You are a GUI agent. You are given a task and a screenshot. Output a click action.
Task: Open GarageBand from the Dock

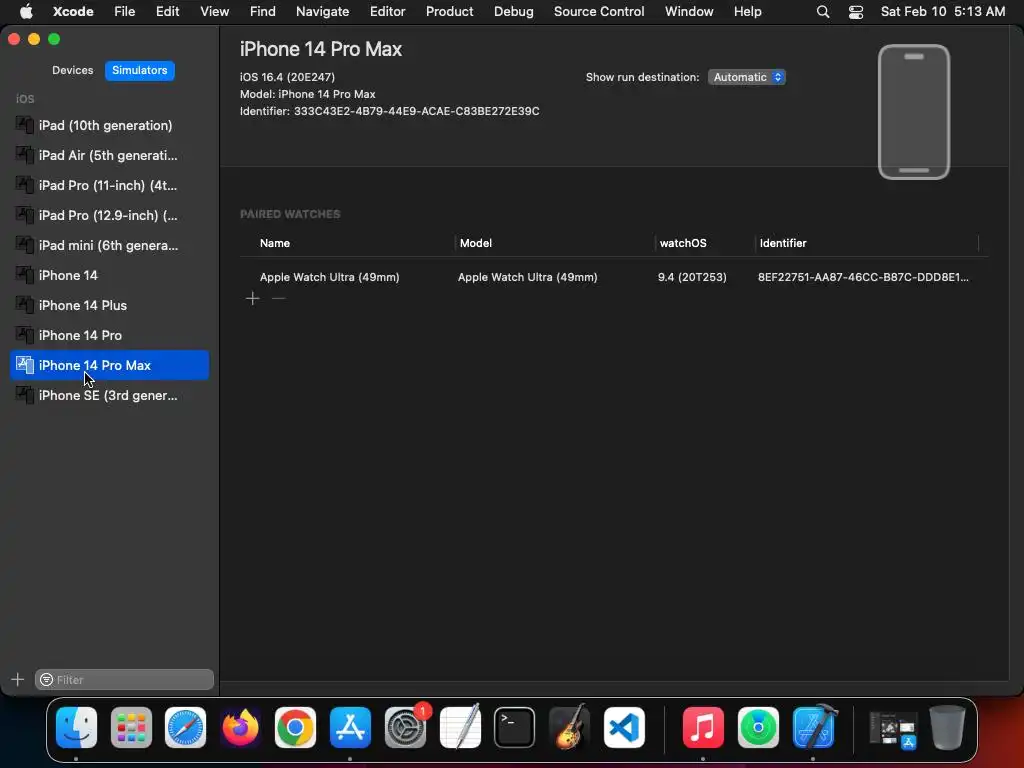pyautogui.click(x=569, y=728)
